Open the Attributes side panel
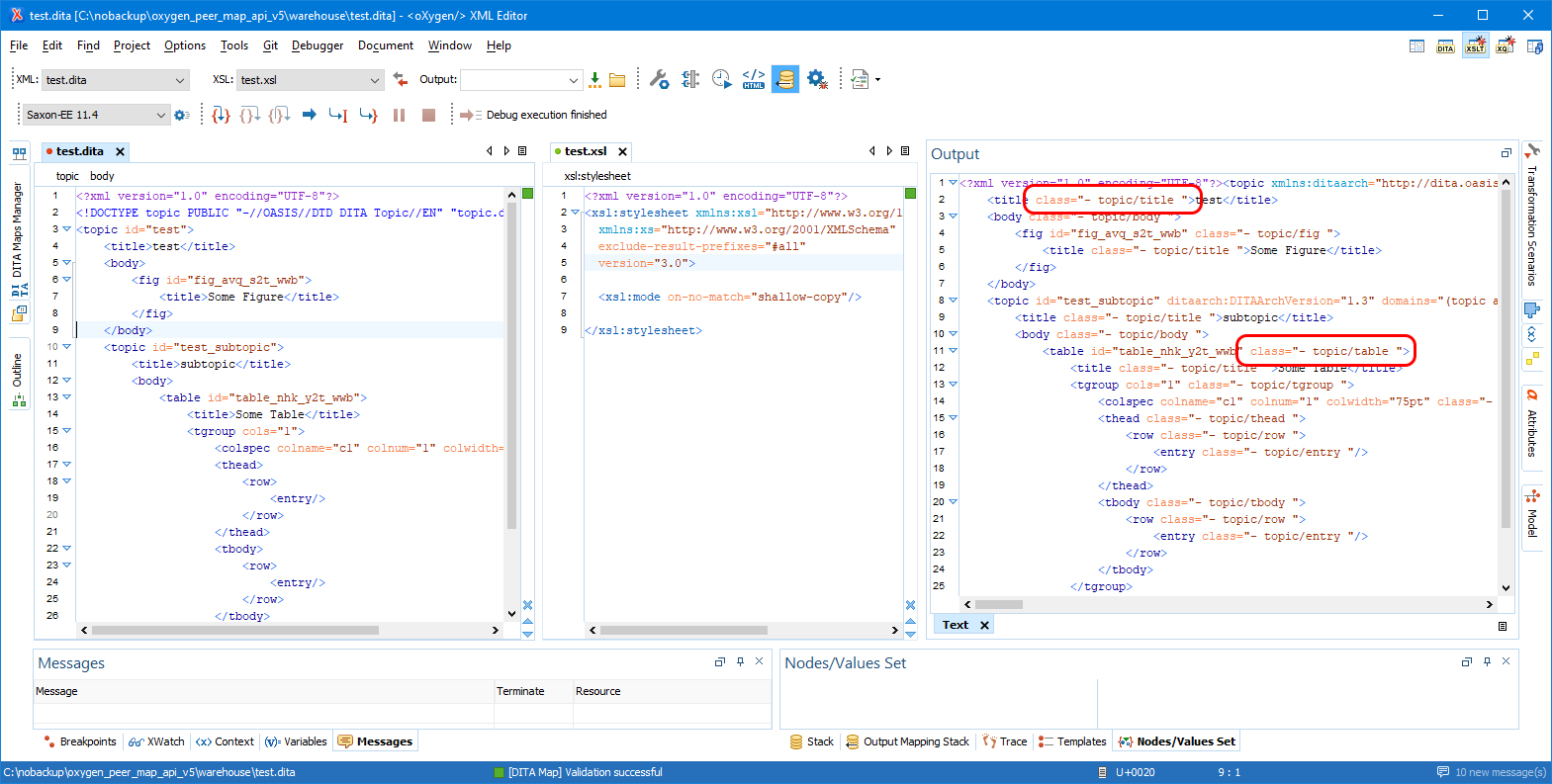The image size is (1552, 784). pyautogui.click(x=1532, y=423)
